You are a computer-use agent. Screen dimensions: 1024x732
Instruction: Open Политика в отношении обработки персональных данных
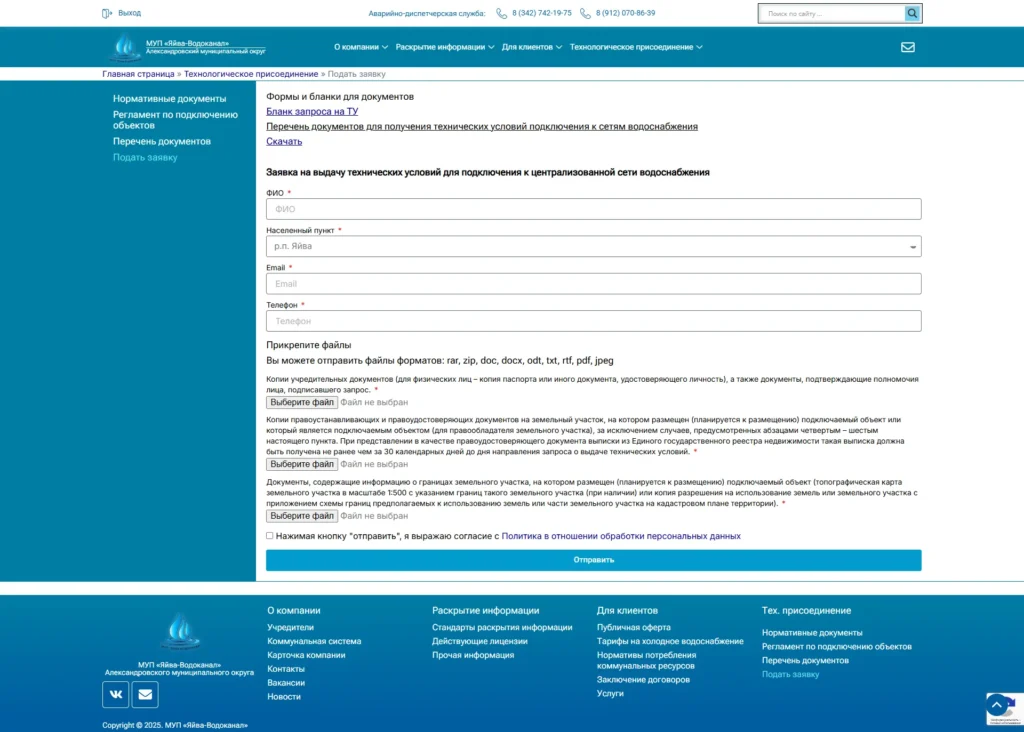(x=620, y=536)
